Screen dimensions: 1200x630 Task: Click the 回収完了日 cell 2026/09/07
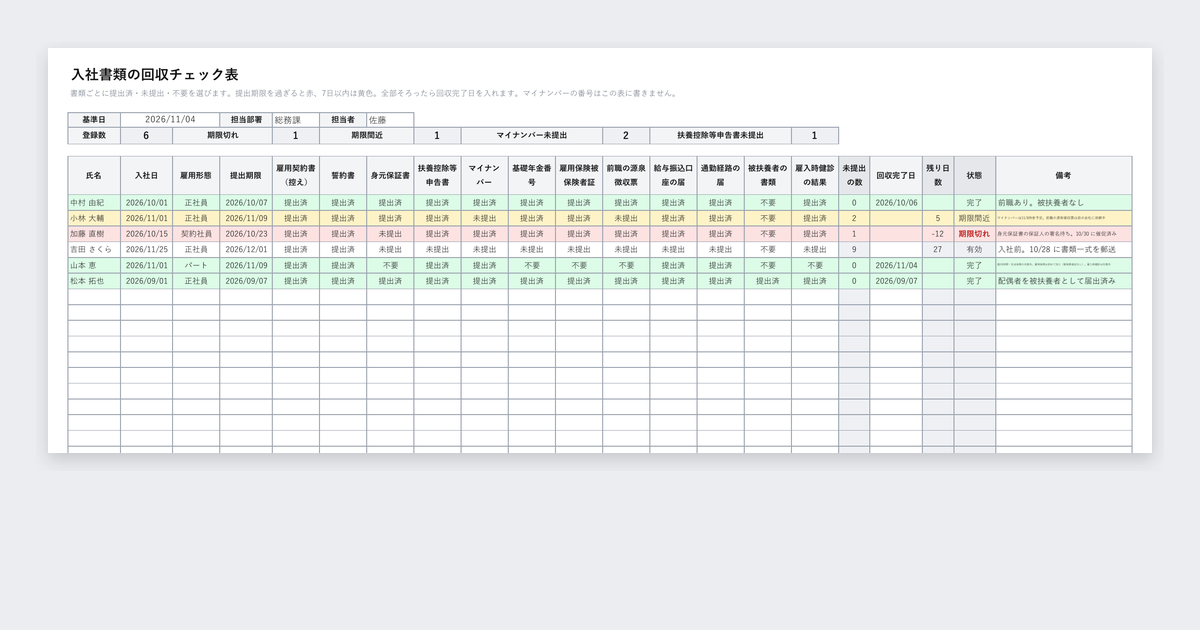pos(896,281)
